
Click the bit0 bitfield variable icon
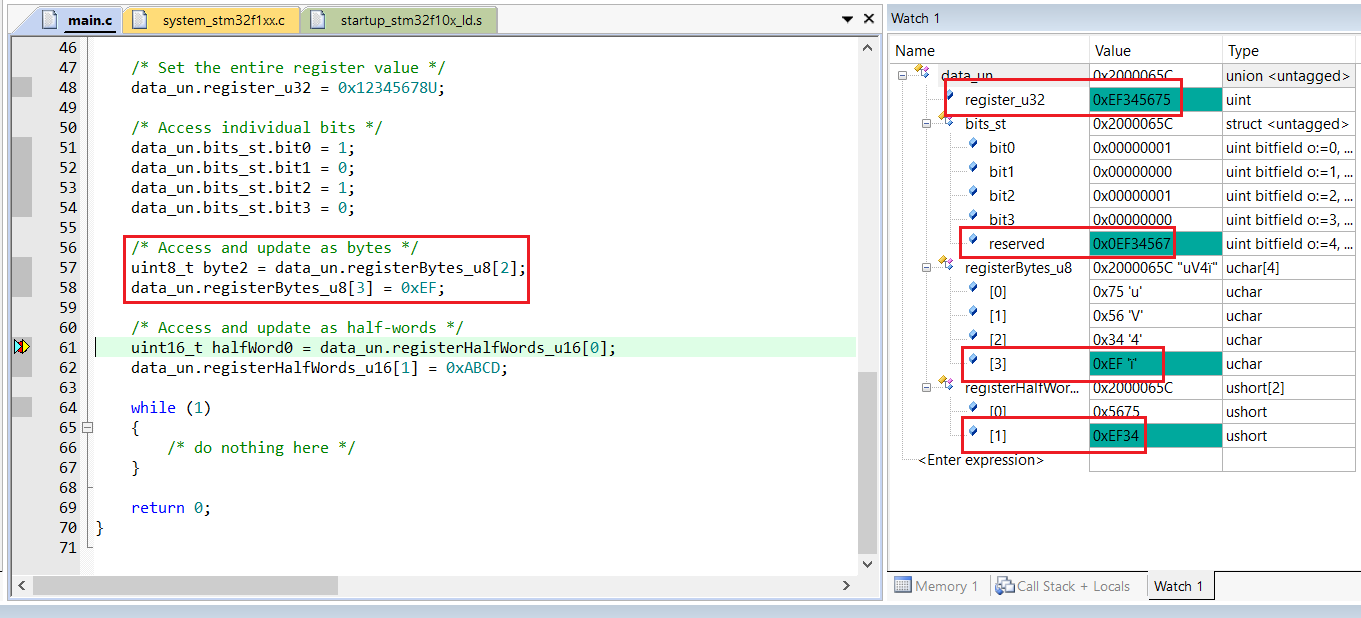pyautogui.click(x=973, y=146)
